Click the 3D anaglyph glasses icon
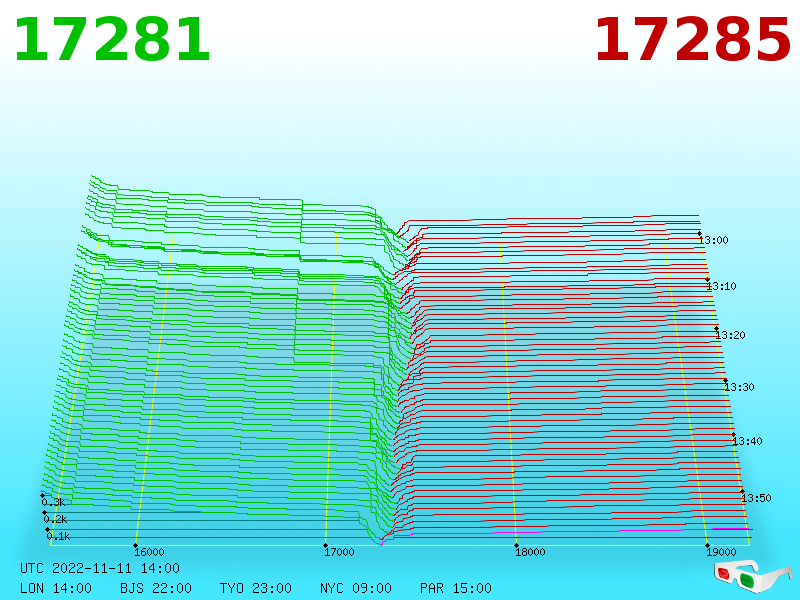Screen dimensions: 800x600 [x=752, y=577]
